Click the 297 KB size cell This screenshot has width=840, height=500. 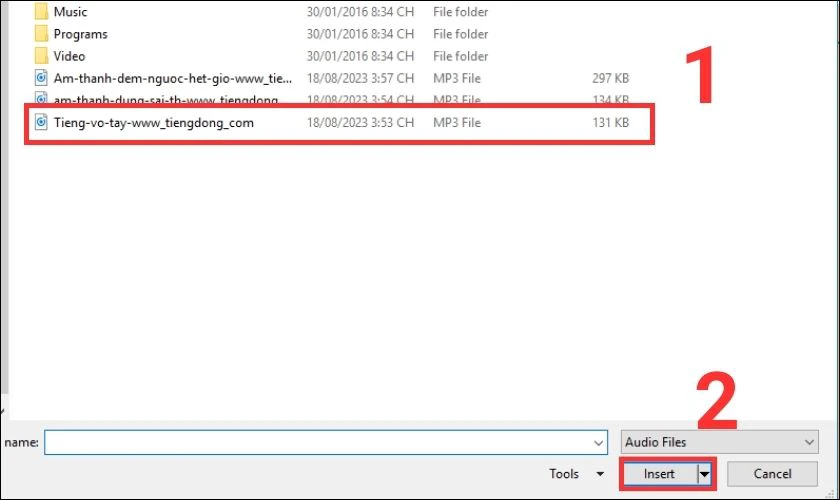610,78
